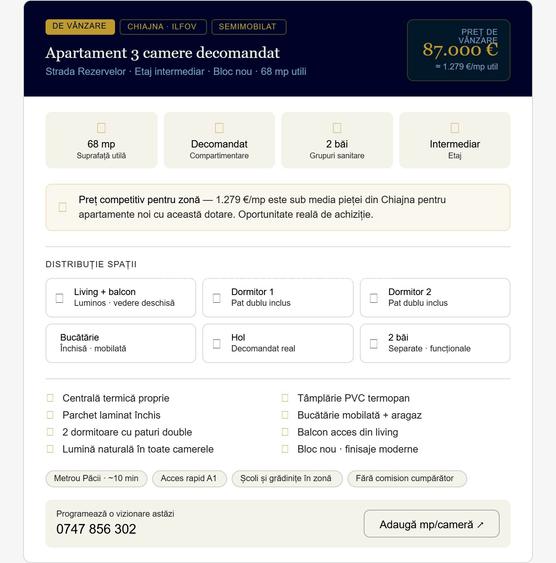Click phone number 0747 856 302

tap(96, 529)
